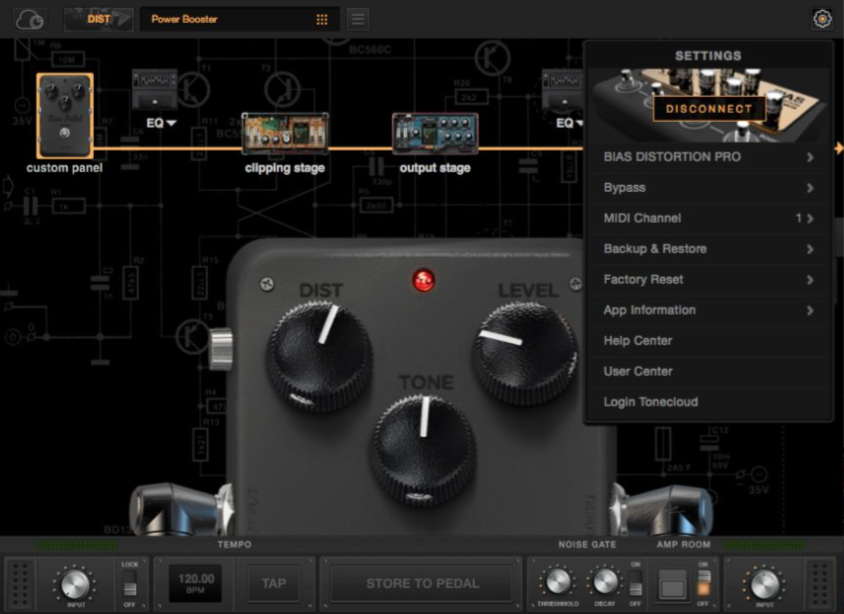
Task: Expand the Bypass chevron
Action: pos(810,188)
